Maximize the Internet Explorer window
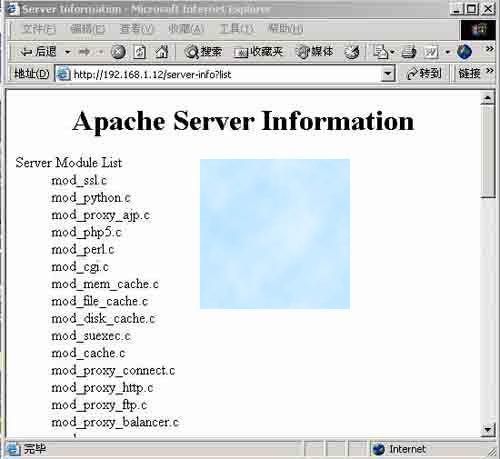This screenshot has height=459, width=500. click(x=471, y=9)
